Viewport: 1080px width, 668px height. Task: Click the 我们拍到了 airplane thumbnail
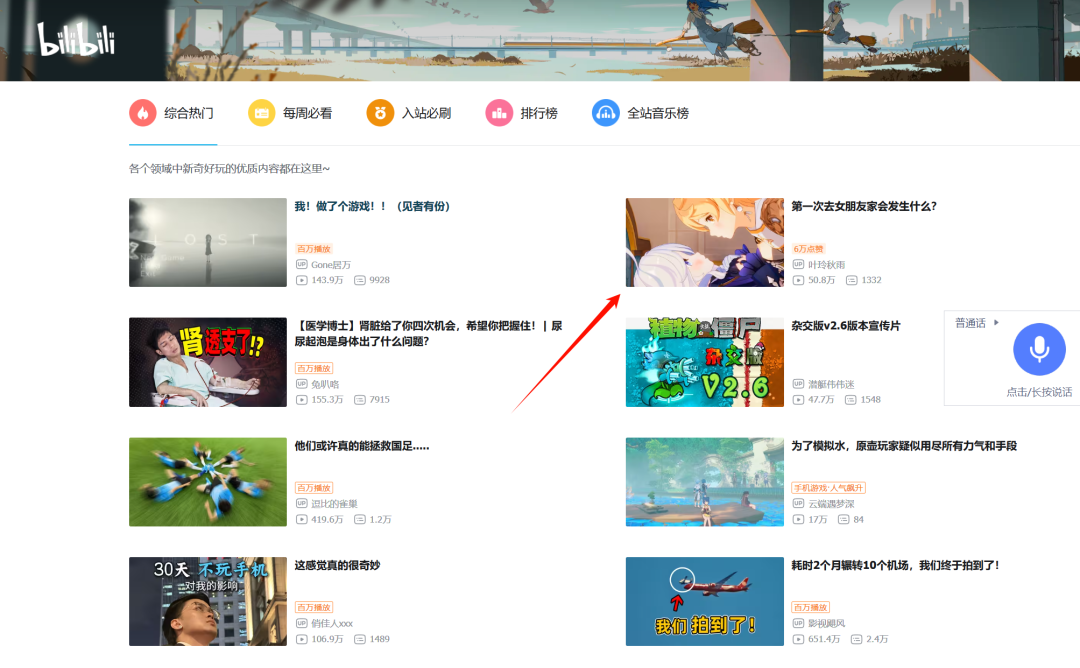705,601
